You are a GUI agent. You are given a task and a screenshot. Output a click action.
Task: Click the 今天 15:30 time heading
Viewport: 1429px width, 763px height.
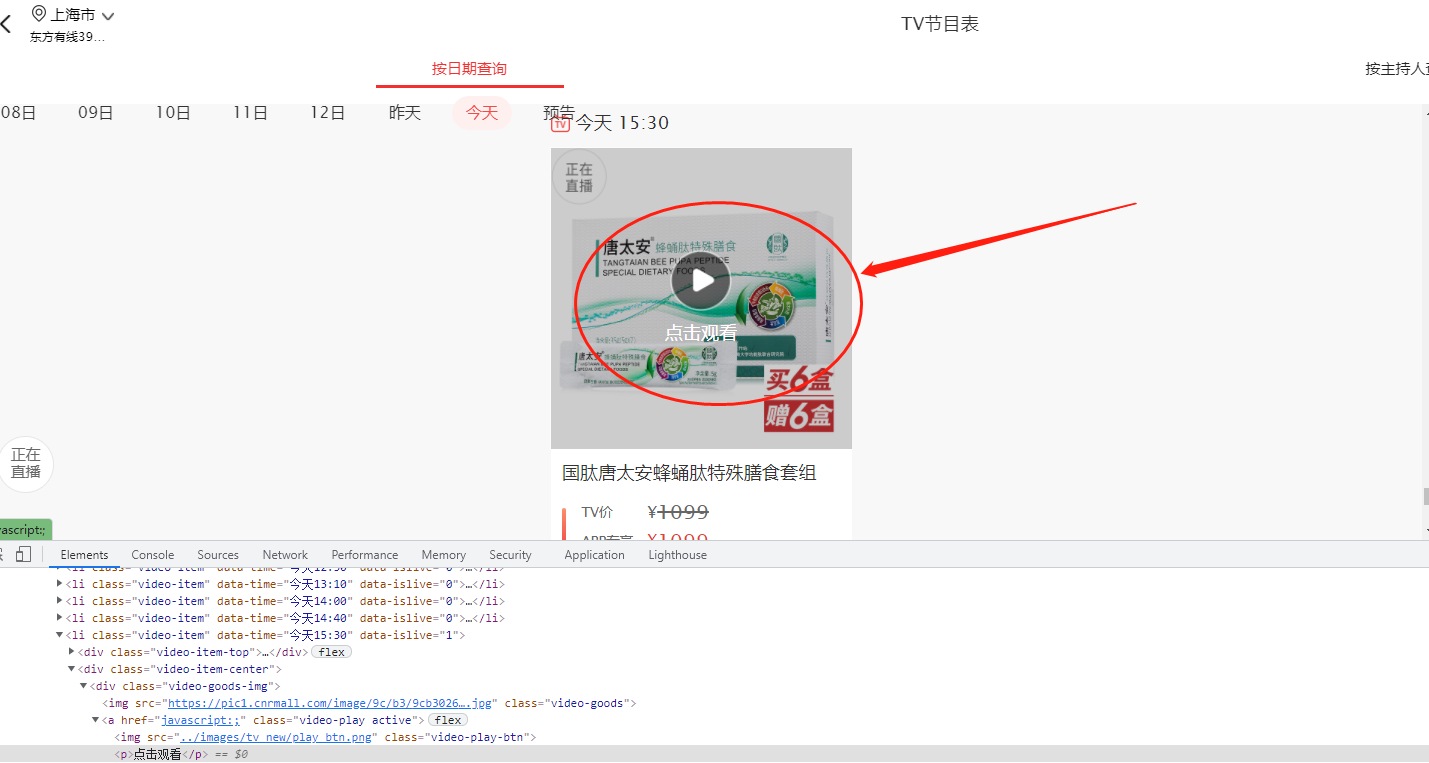tap(622, 123)
